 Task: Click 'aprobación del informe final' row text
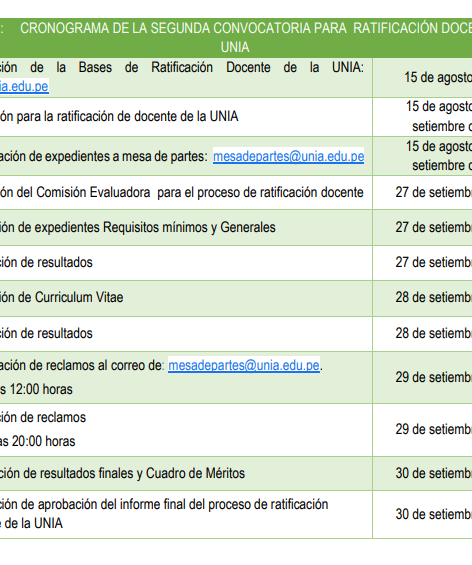click(164, 504)
